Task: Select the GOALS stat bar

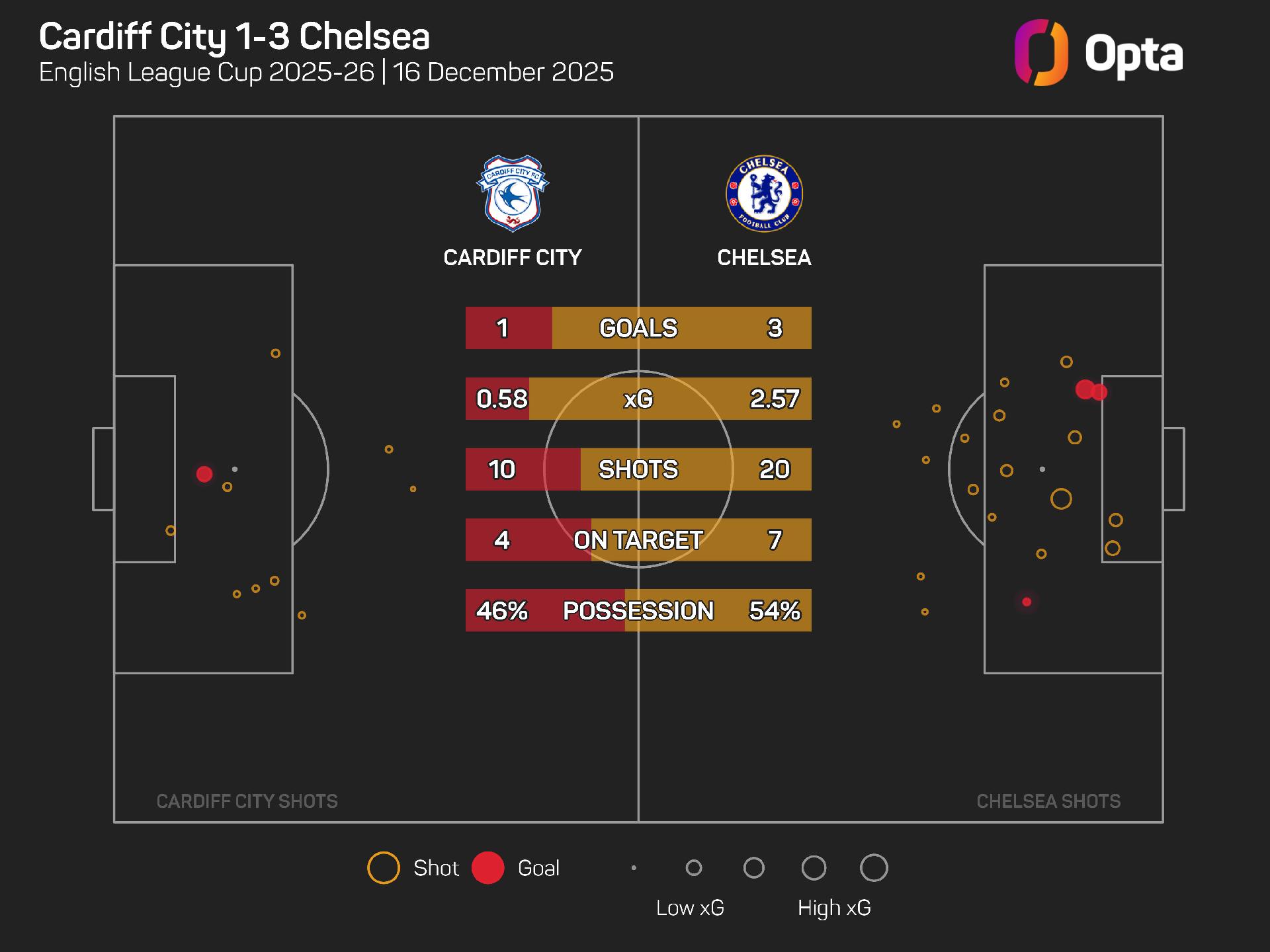Action: (638, 328)
